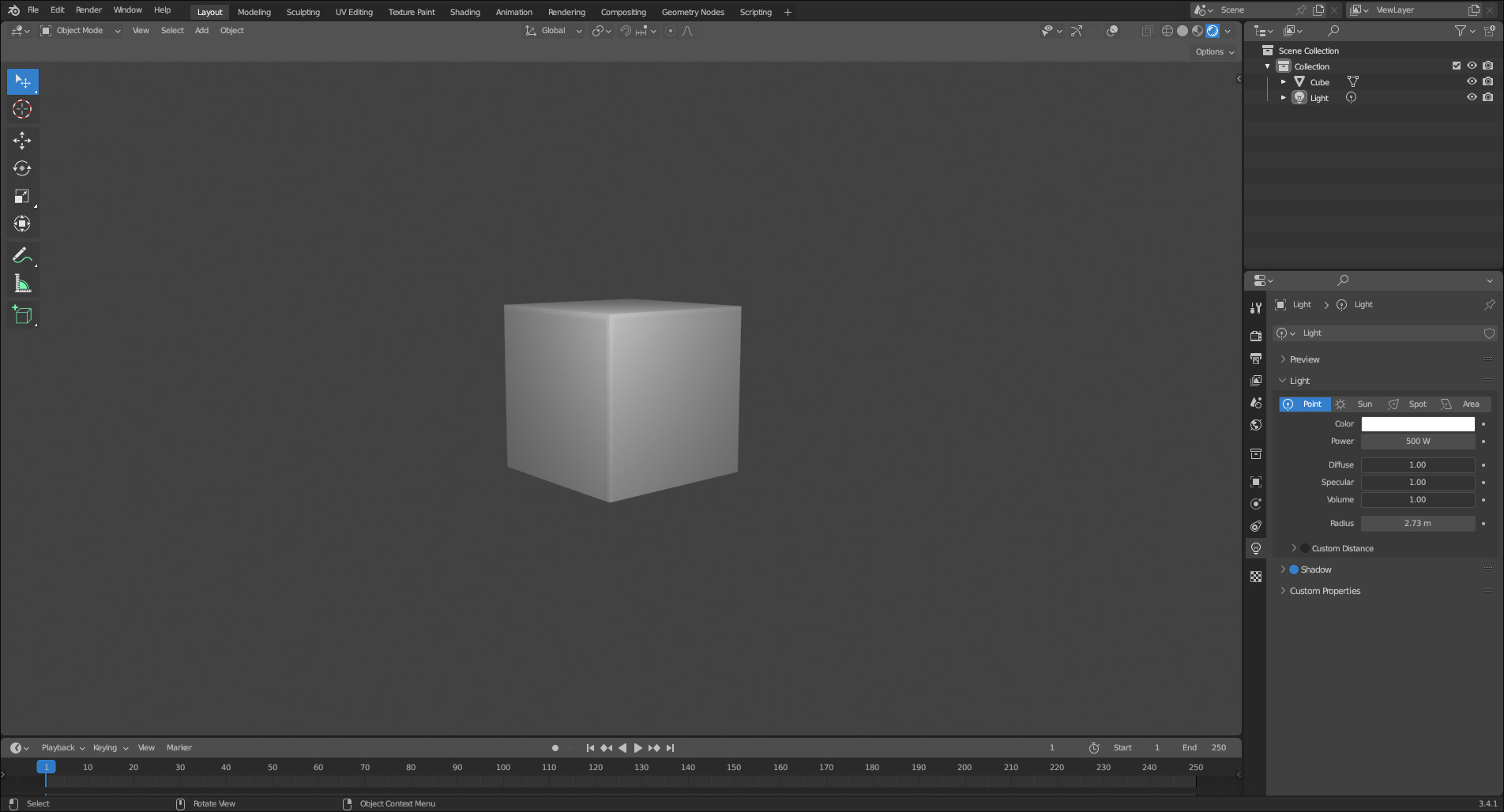Select the Add Cube tool
Viewport: 1504px width, 812px height.
click(22, 314)
